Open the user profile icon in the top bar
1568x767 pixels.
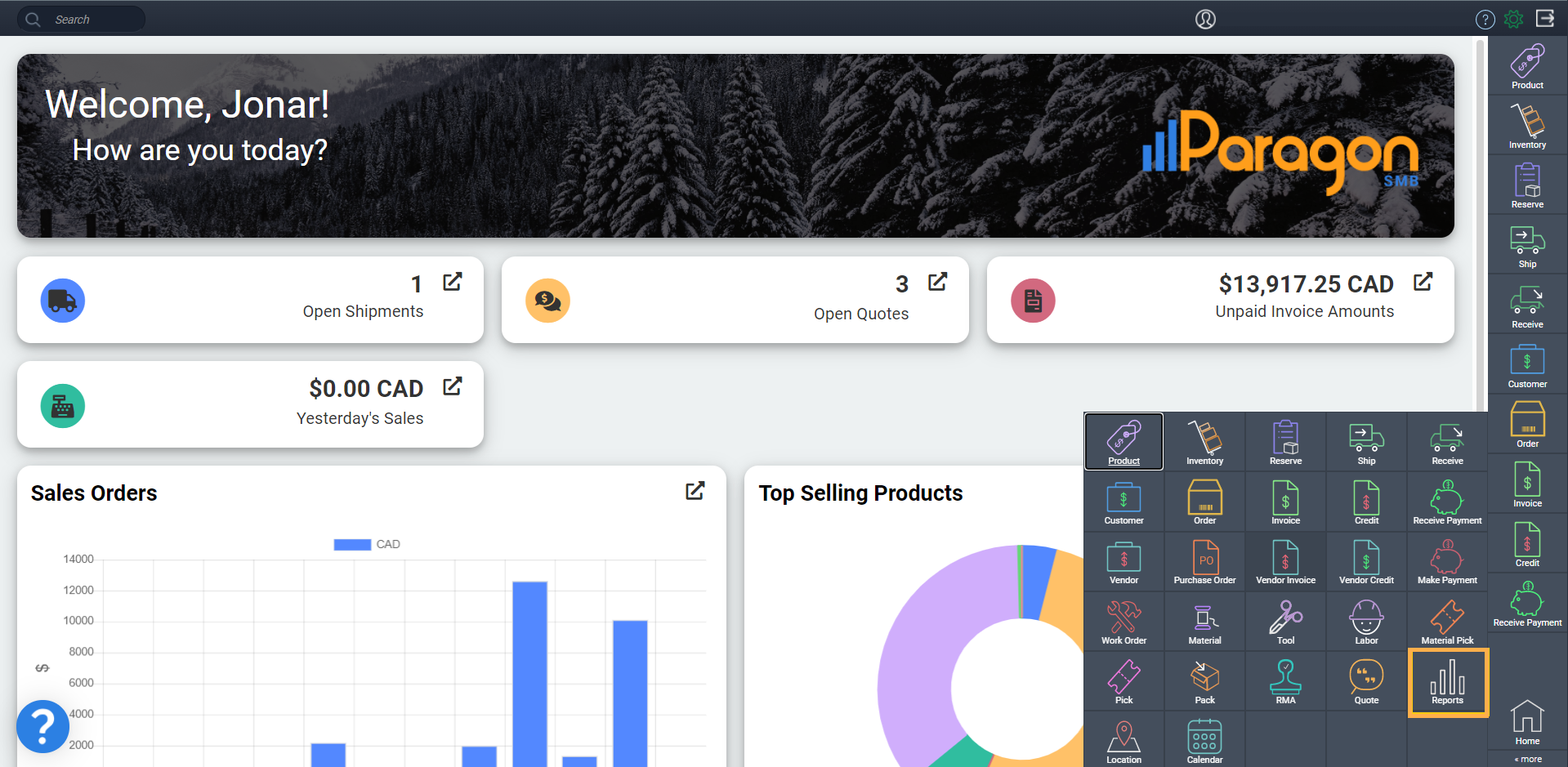[1205, 19]
